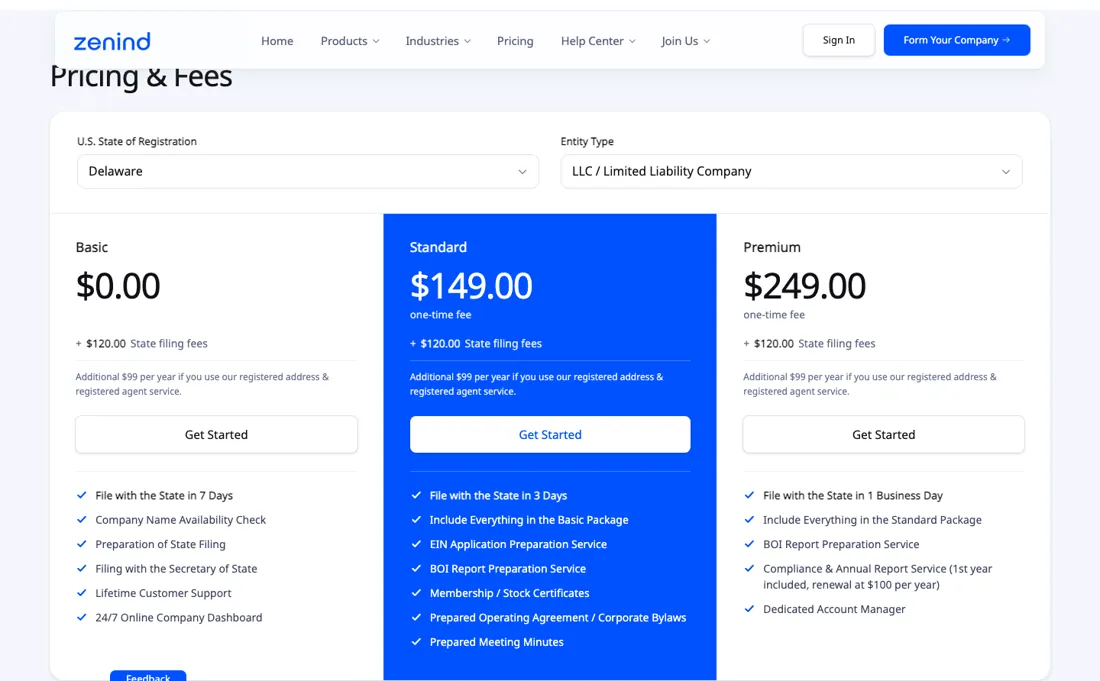Click checkmark beside File with the State in 3 Days
This screenshot has width=1100, height=681.
point(416,495)
